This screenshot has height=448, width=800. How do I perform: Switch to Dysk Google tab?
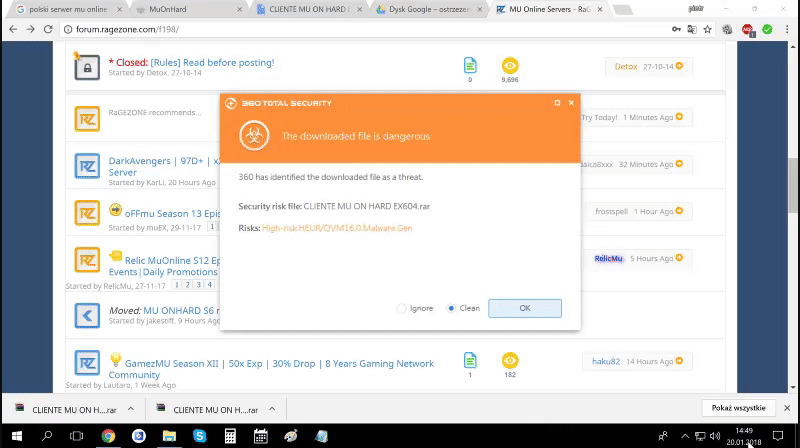point(429,9)
